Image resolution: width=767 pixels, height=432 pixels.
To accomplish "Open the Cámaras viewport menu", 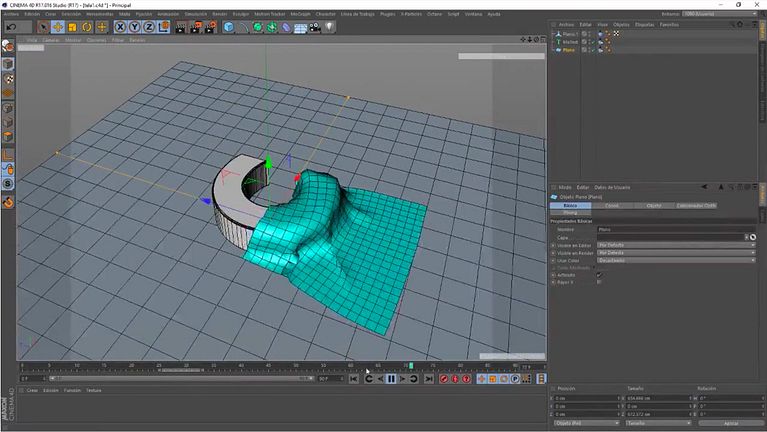I will (51, 40).
